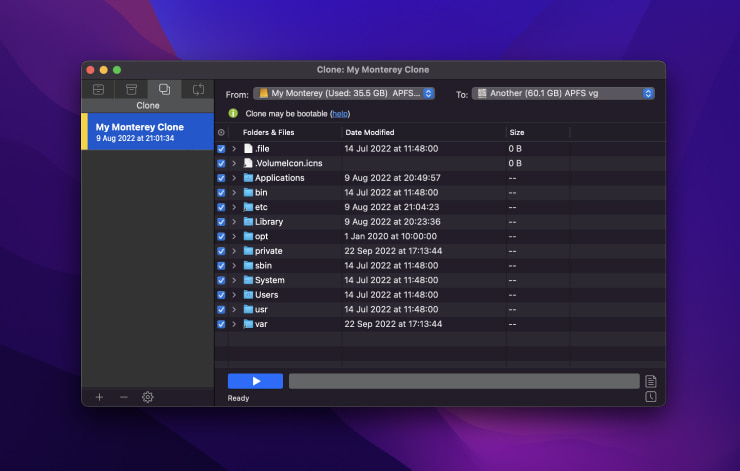Uncheck the var folder checkbox
740x471 pixels.
click(221, 324)
